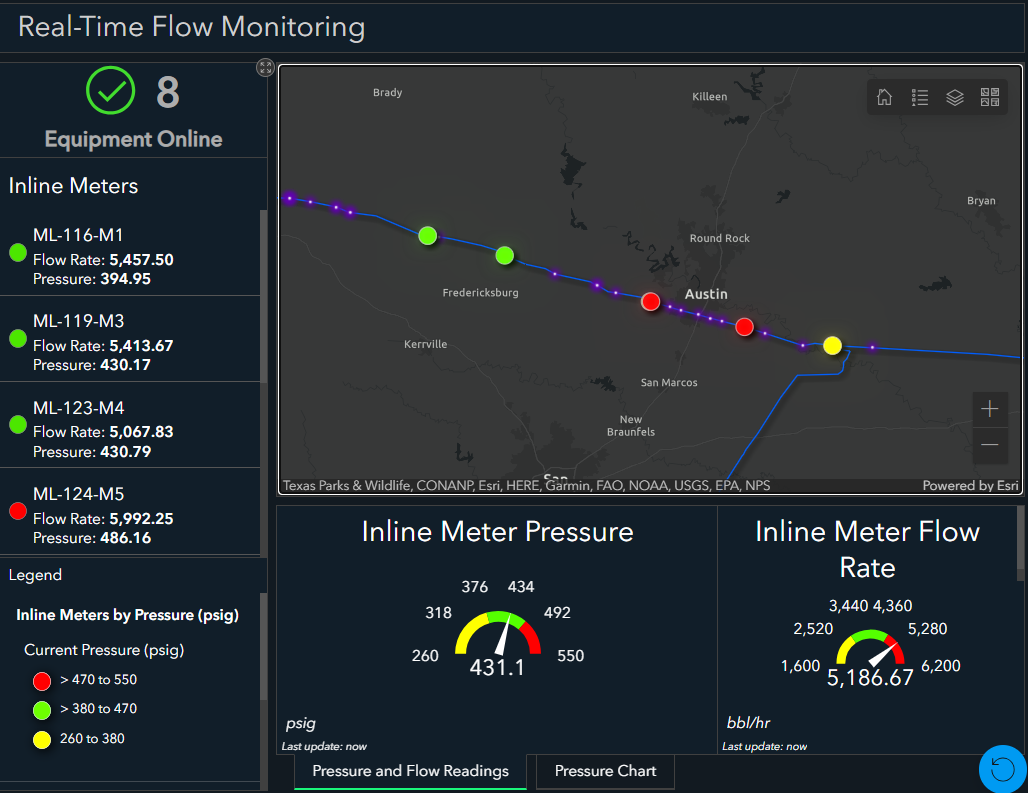Click the Inline Meters by Pressure (psig) heading
The image size is (1028, 793).
127,615
